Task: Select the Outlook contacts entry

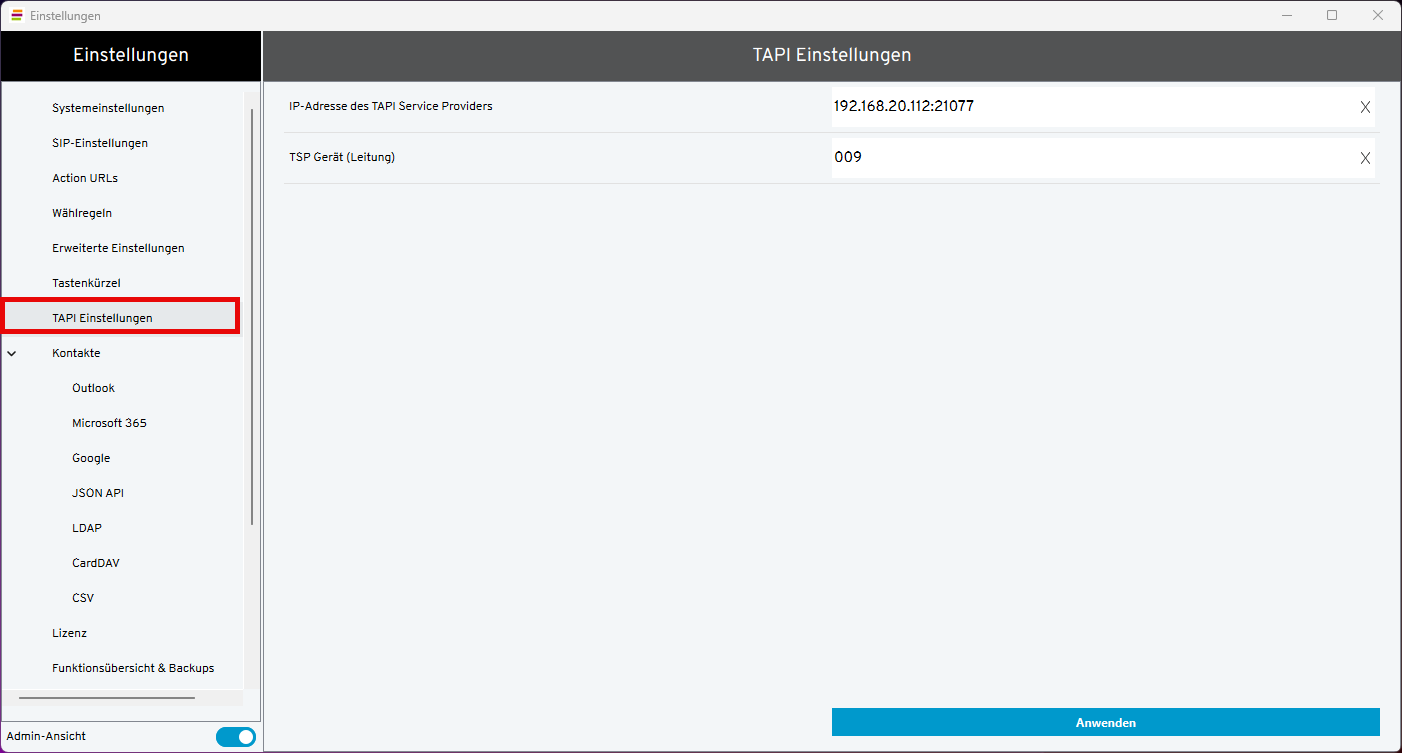Action: (x=93, y=388)
